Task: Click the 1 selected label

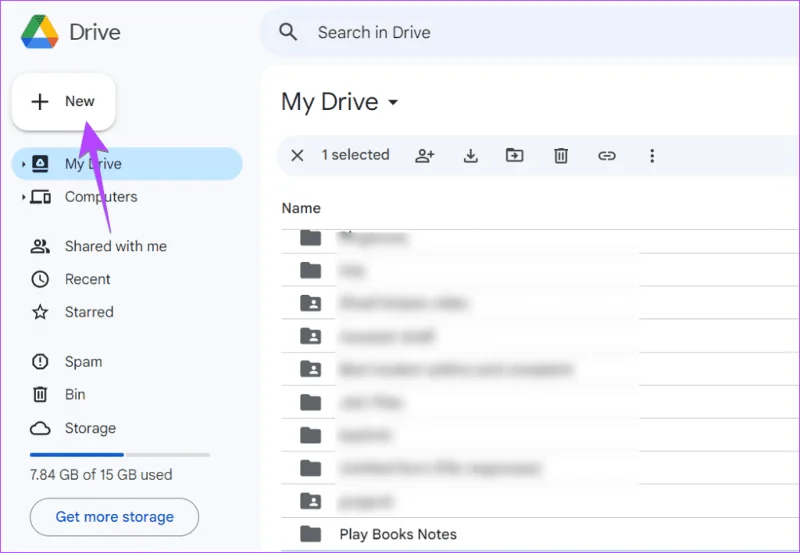Action: 355,155
